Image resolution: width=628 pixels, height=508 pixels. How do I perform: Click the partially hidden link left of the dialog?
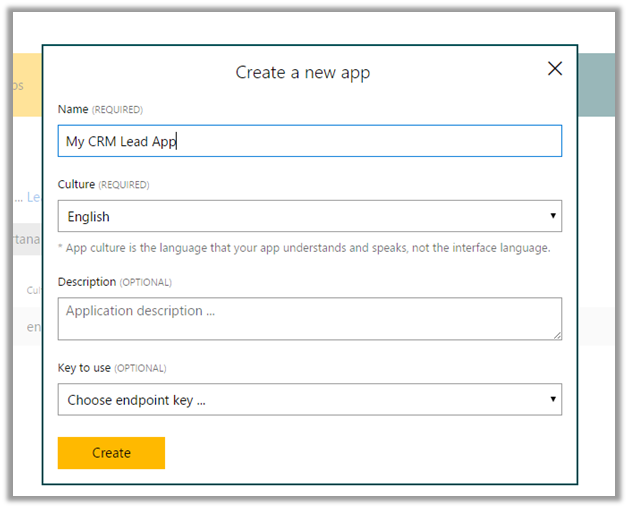[32, 197]
